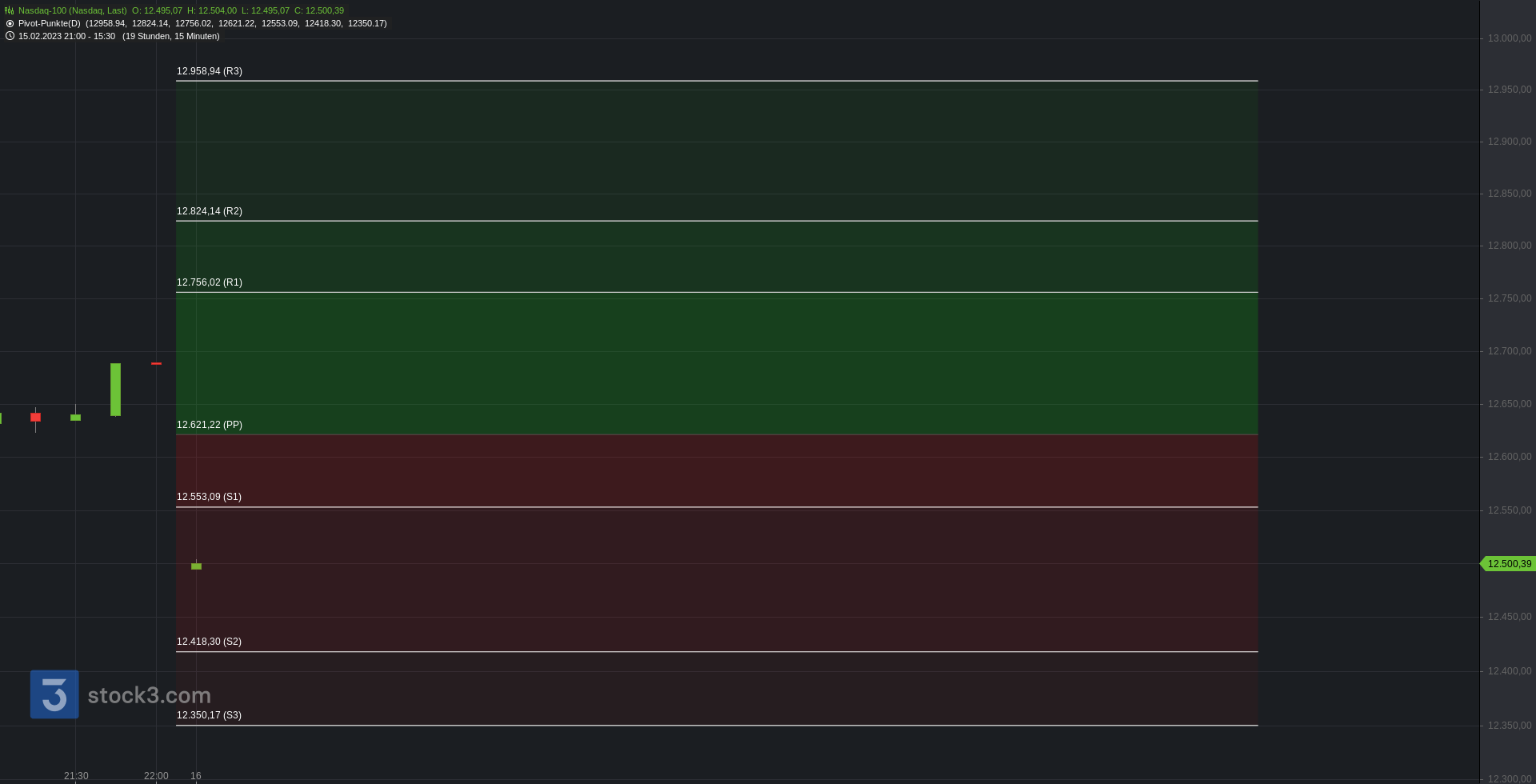Viewport: 1536px width, 784px height.
Task: Click the green 12.500,39 current price tag
Action: pos(1508,564)
